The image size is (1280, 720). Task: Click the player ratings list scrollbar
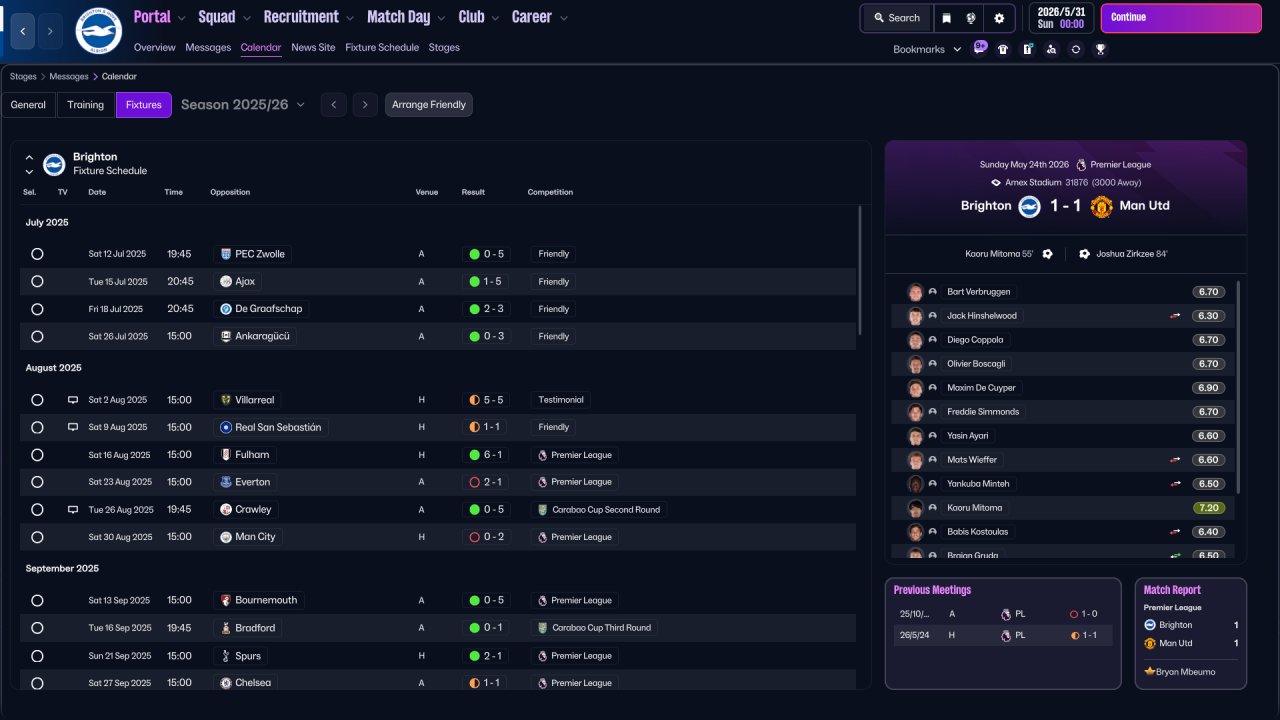click(x=1238, y=386)
